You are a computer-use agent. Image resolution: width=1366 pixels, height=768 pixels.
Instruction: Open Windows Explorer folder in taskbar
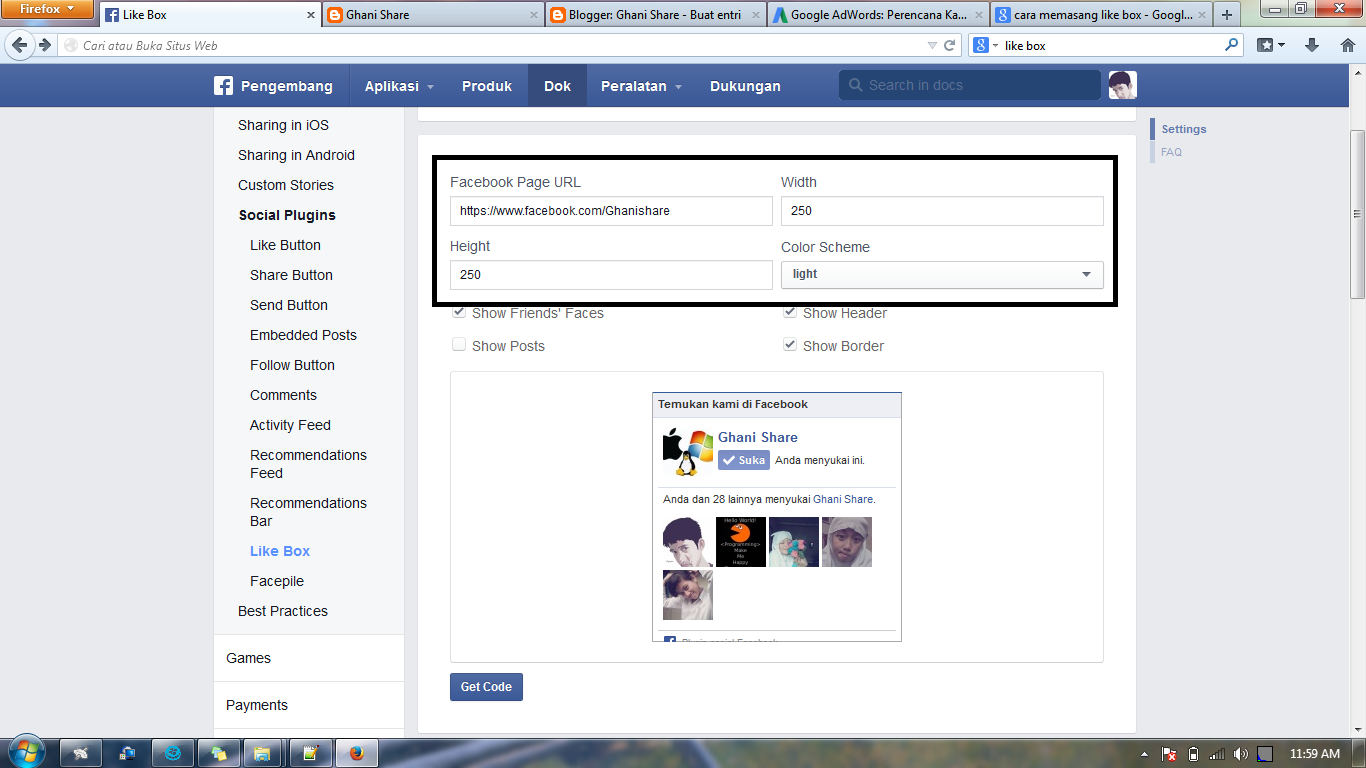pos(262,753)
